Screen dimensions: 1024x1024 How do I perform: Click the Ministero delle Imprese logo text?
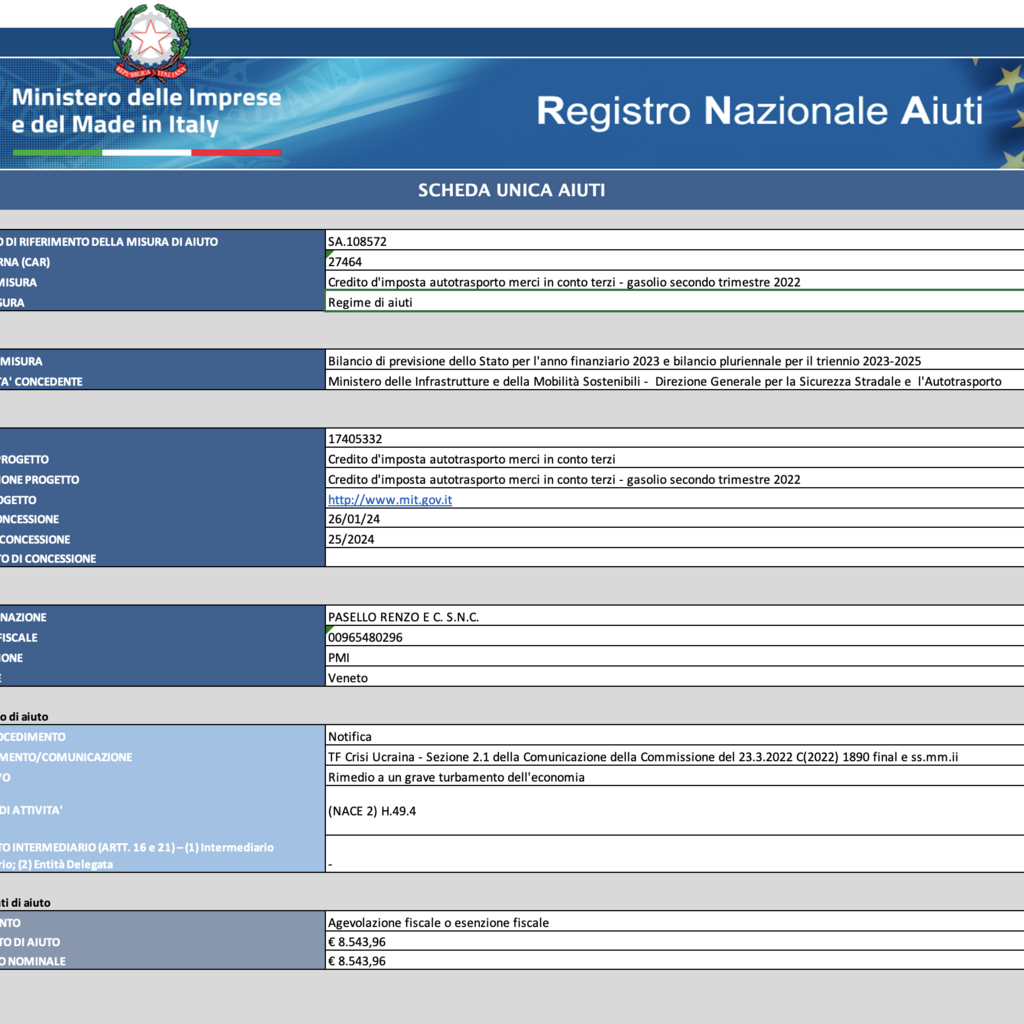coord(146,111)
